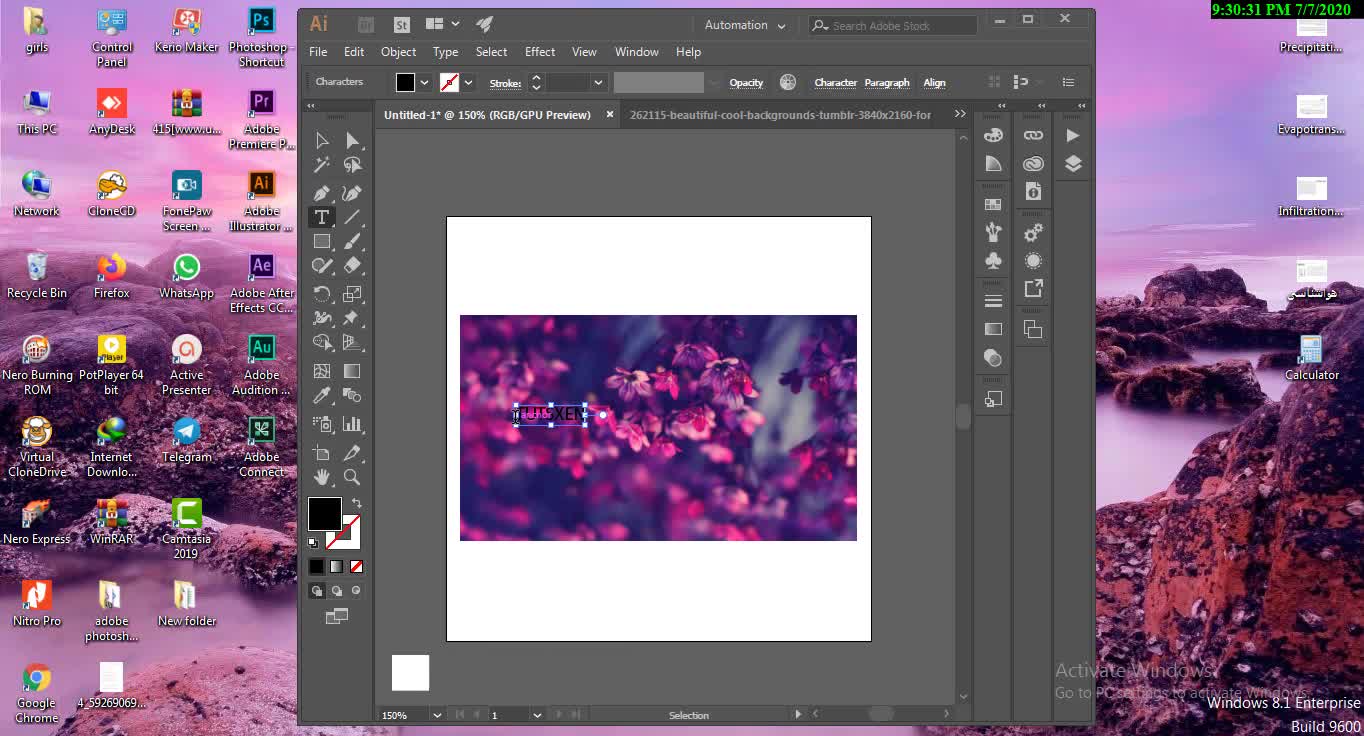Click the Paragraph link in control bar
Image resolution: width=1364 pixels, height=736 pixels.
(x=887, y=83)
